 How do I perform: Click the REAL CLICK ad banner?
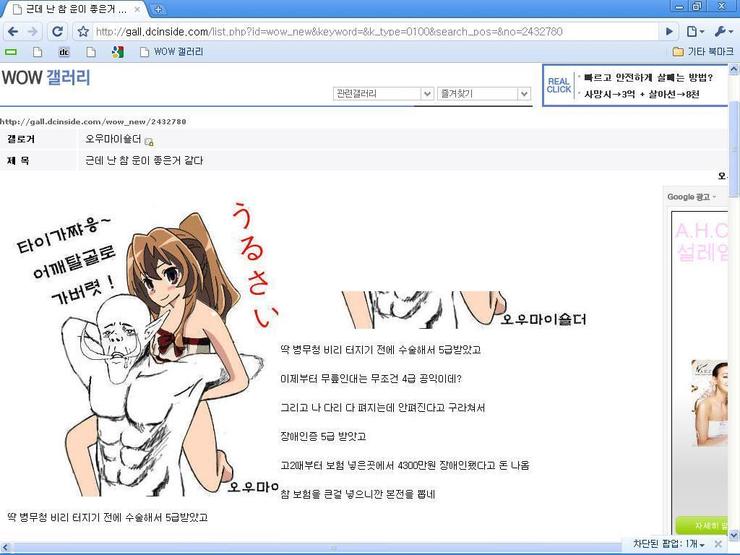pyautogui.click(x=635, y=86)
